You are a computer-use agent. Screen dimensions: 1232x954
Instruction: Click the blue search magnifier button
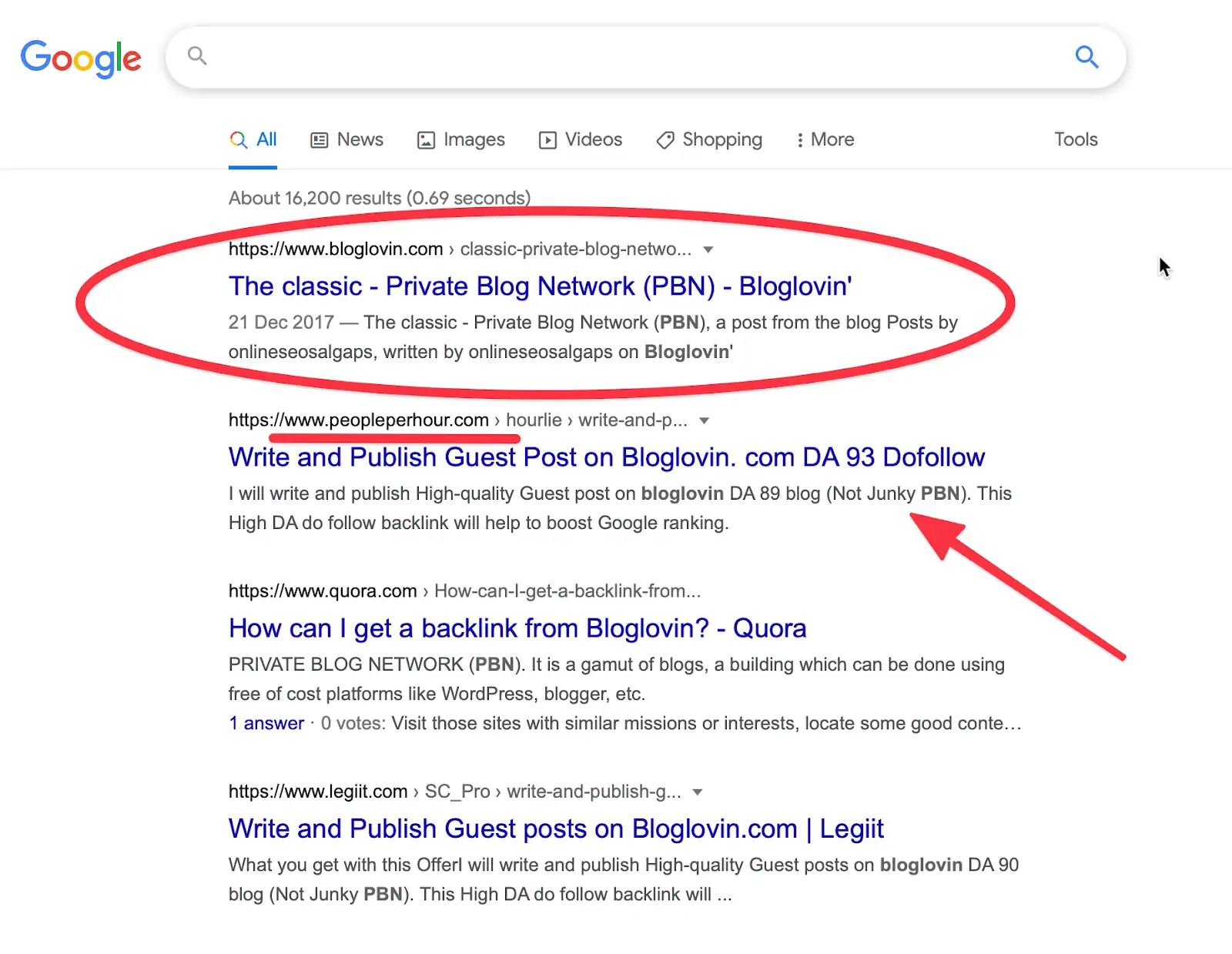[x=1086, y=56]
